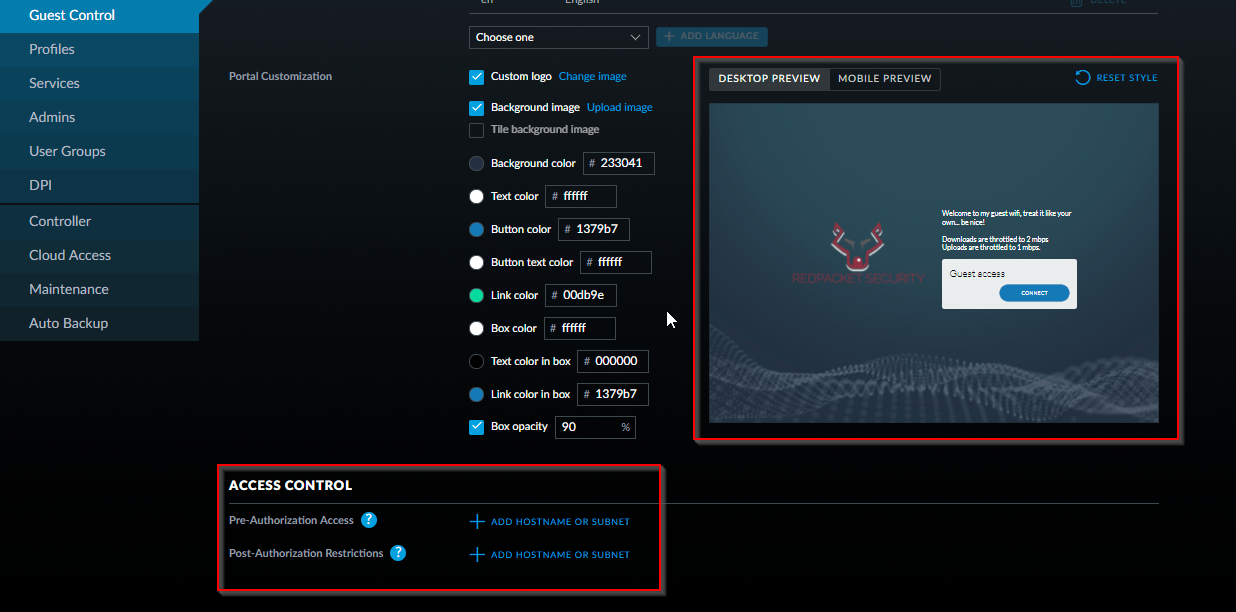Click the Link color hex field 00db9e
The width and height of the screenshot is (1236, 612).
(581, 295)
